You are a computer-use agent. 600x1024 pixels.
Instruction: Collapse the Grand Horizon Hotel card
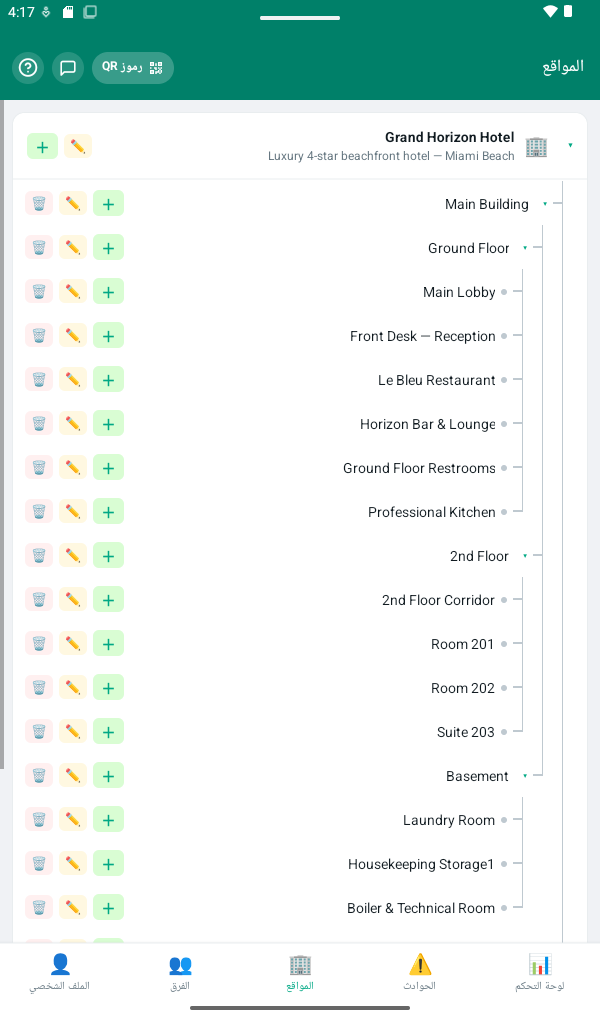coord(571,145)
